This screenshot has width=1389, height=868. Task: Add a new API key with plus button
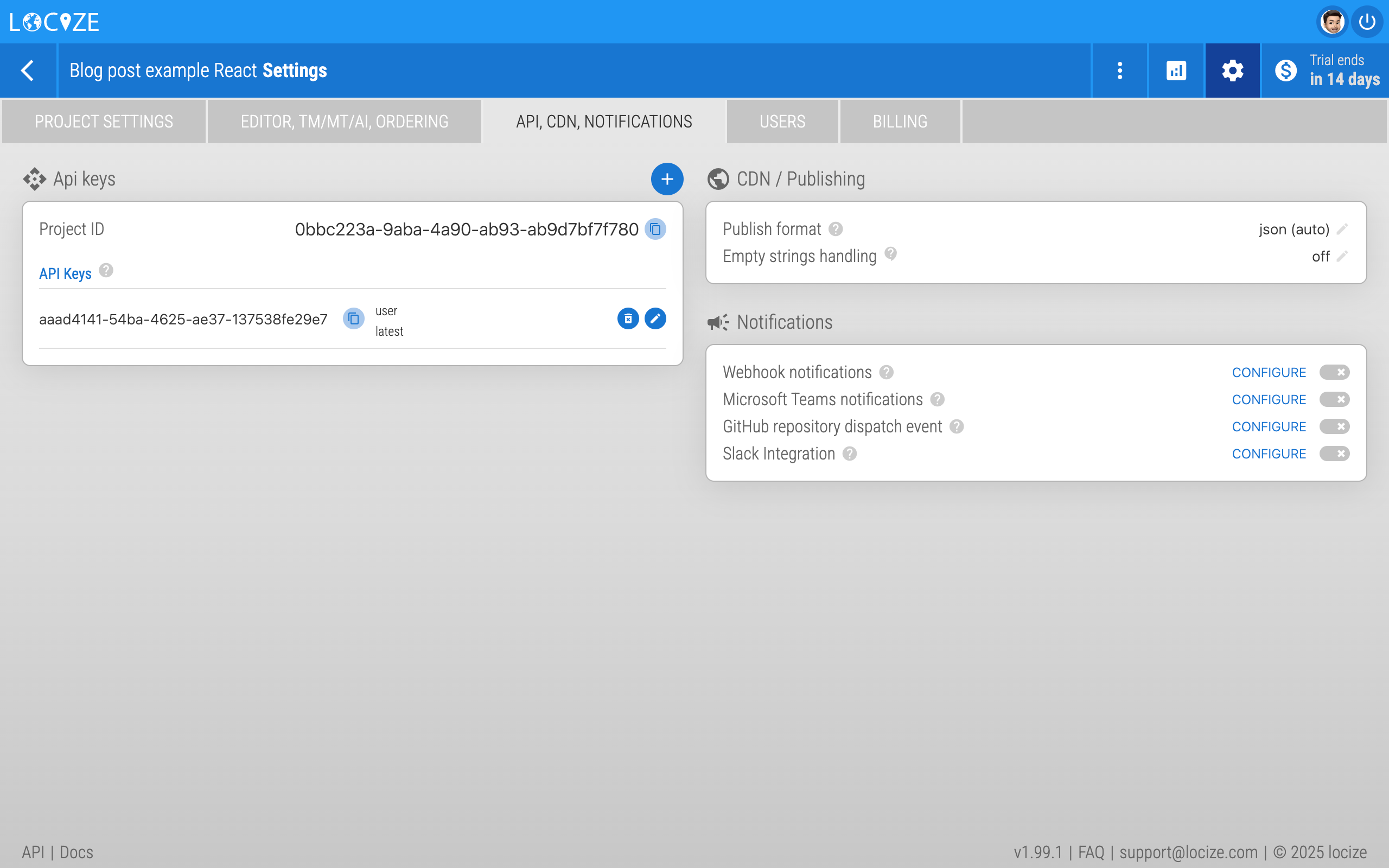tap(666, 179)
